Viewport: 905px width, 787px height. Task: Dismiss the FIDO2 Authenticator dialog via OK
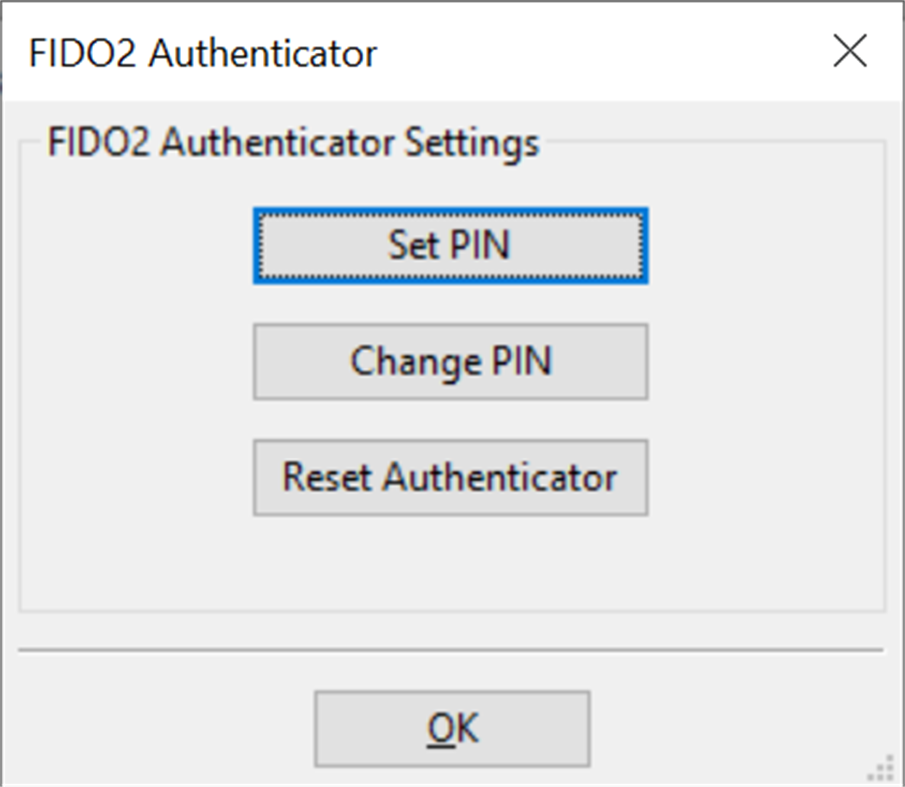(452, 727)
